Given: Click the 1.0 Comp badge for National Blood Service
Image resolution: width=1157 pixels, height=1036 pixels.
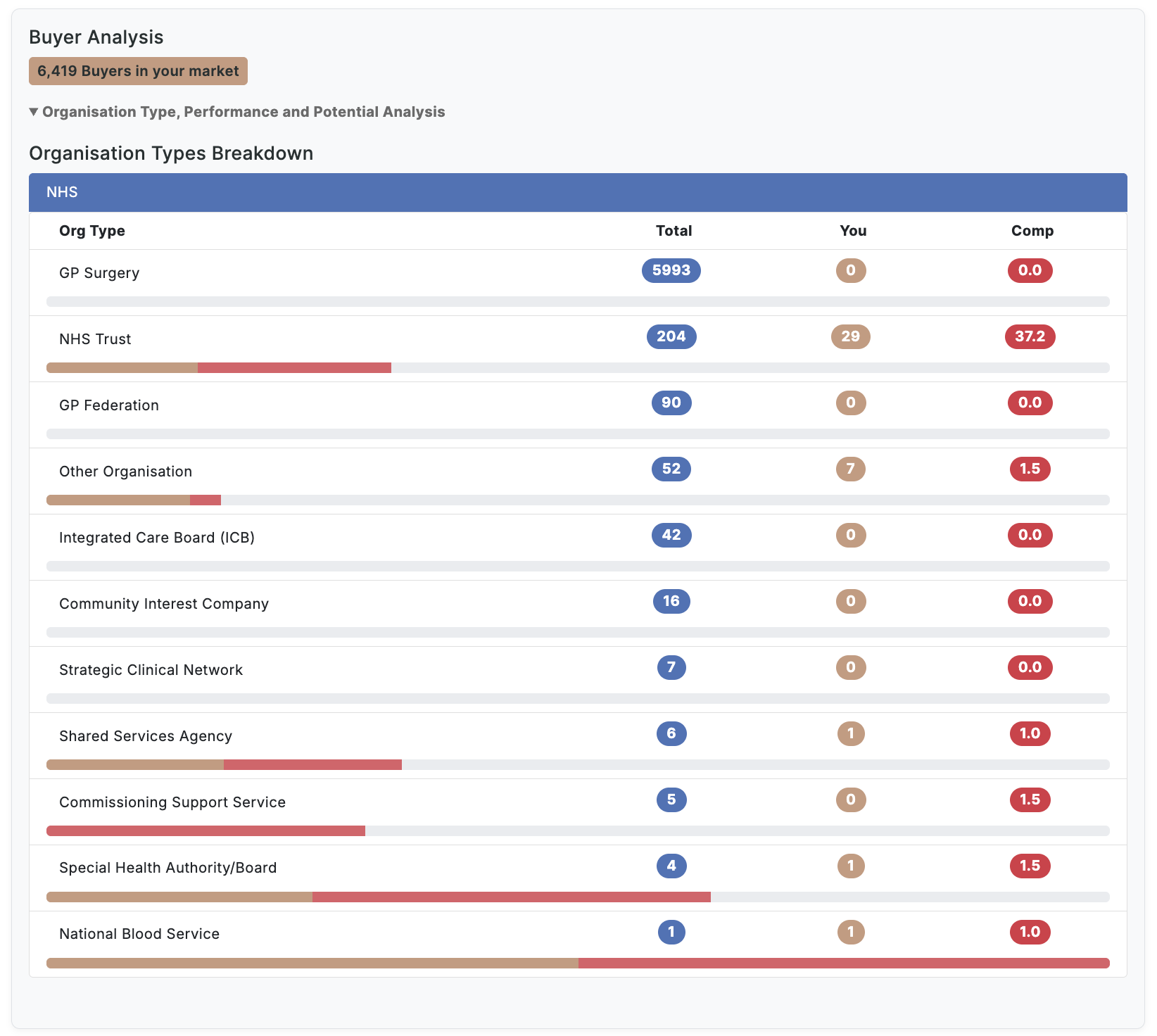Looking at the screenshot, I should tap(1030, 932).
